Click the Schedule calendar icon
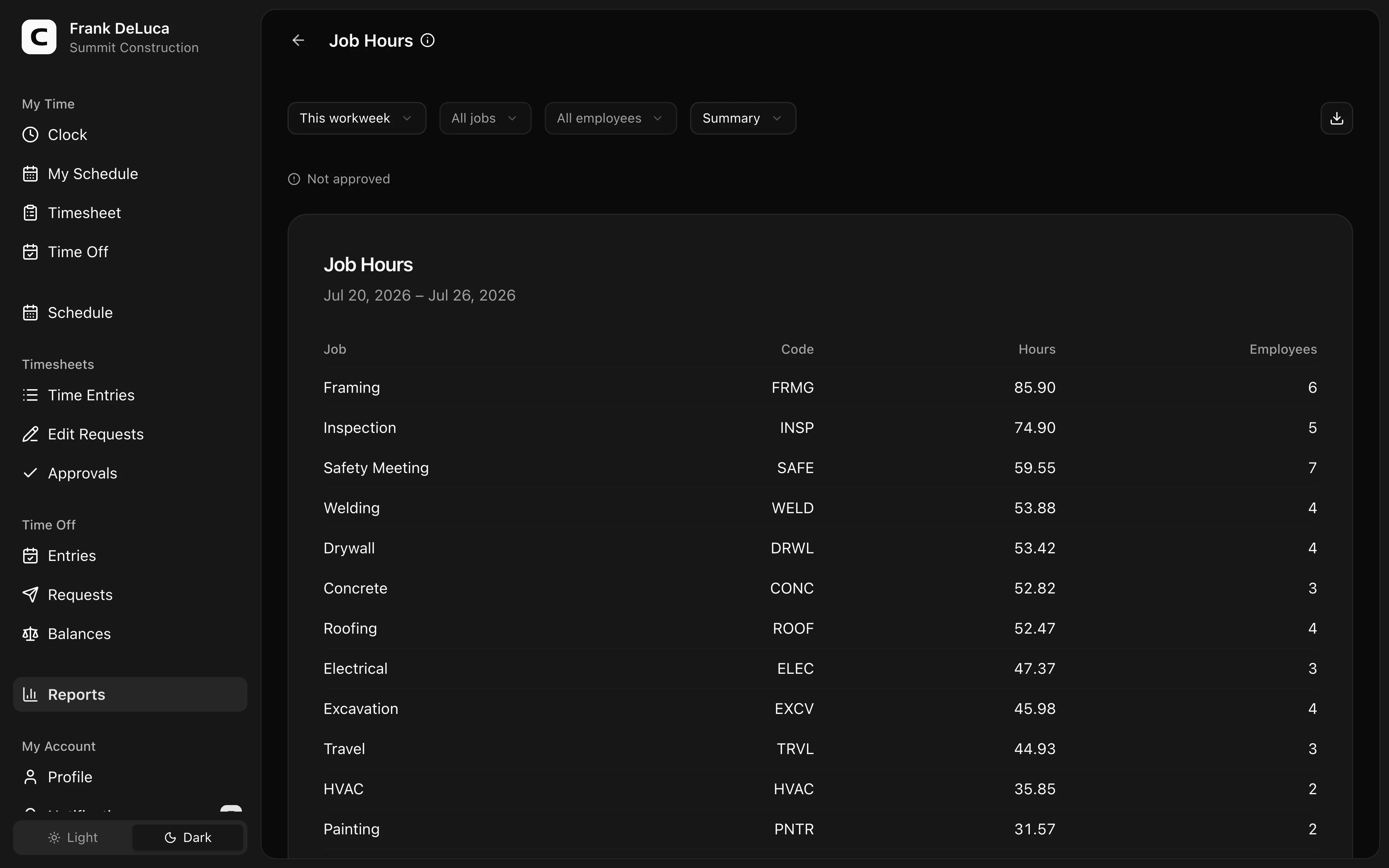The height and width of the screenshot is (868, 1389). coord(30,313)
